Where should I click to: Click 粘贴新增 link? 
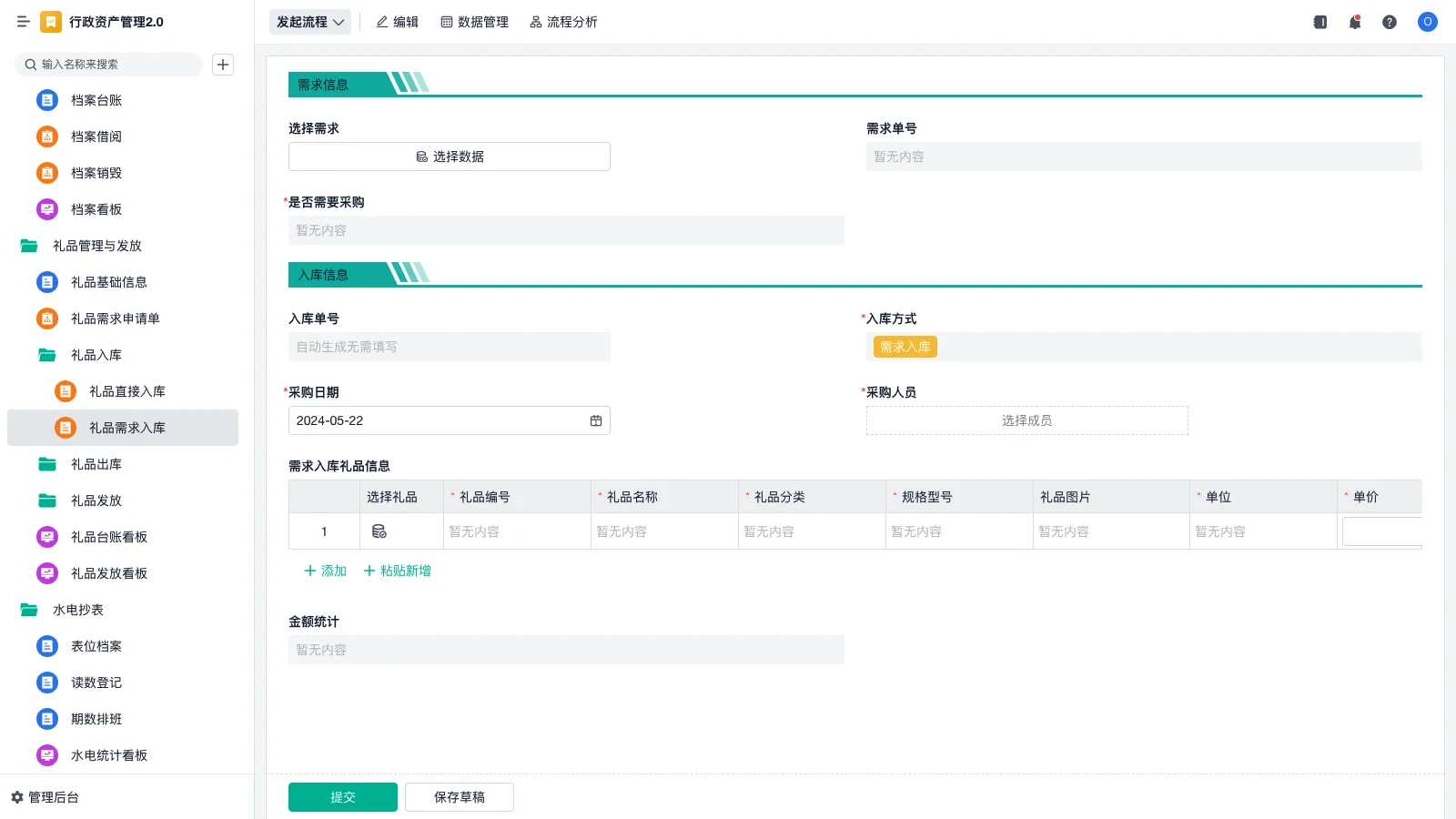click(x=397, y=571)
